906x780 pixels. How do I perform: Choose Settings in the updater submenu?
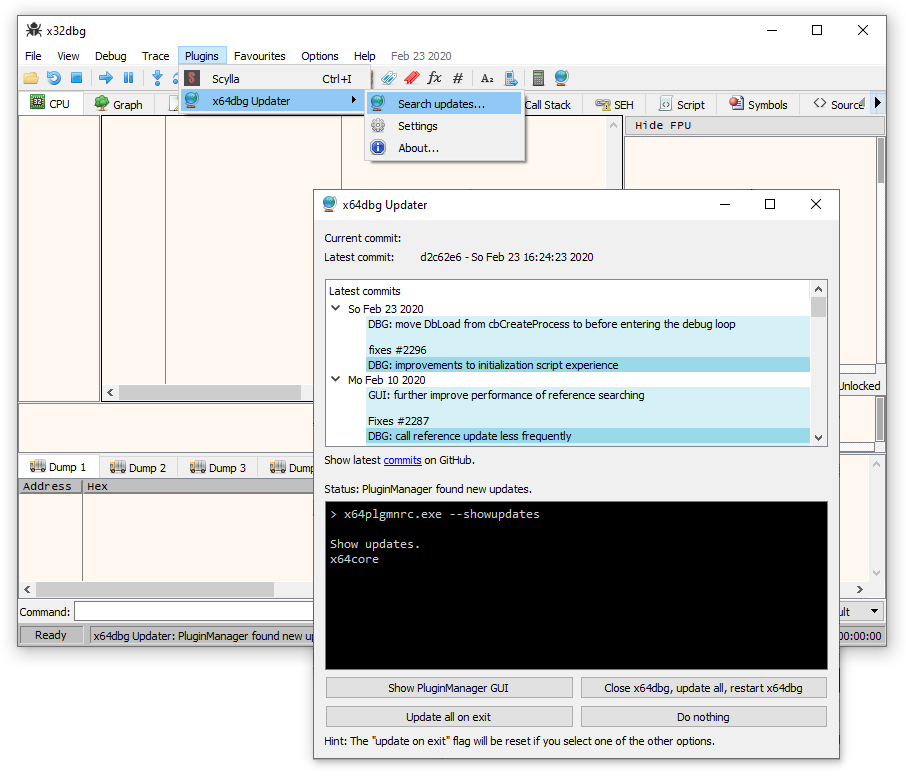click(x=445, y=126)
